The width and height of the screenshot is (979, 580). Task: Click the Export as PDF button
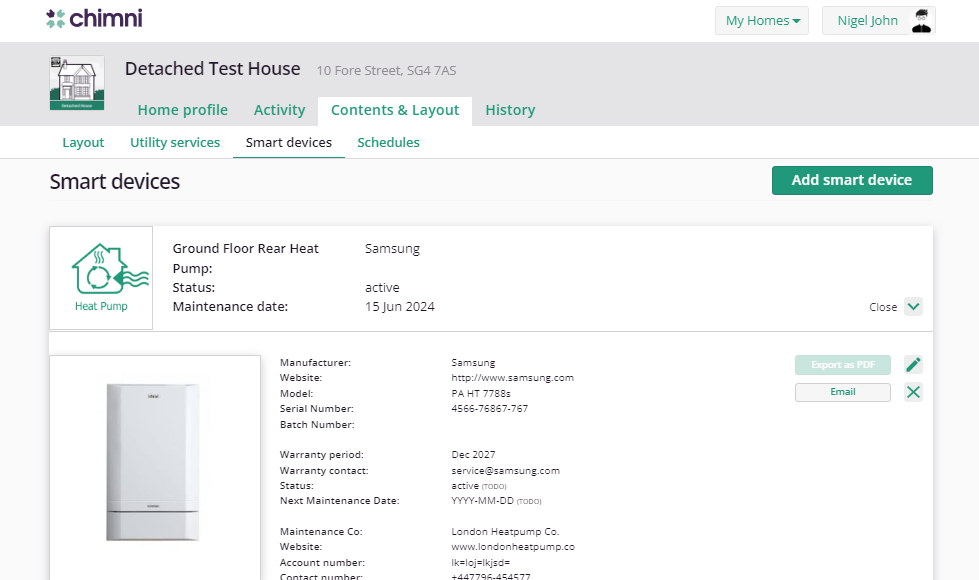(x=842, y=365)
